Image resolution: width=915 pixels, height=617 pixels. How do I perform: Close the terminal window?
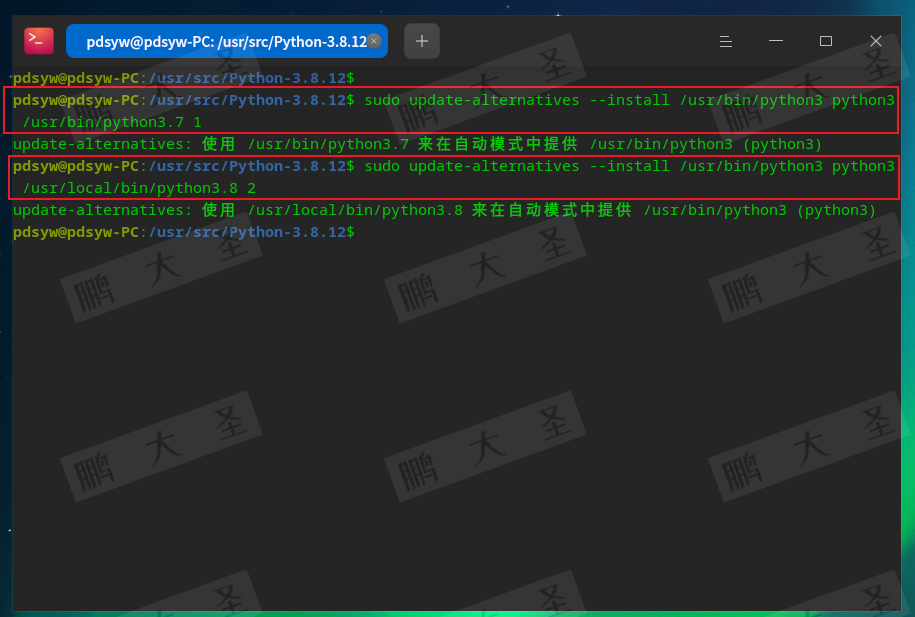876,41
